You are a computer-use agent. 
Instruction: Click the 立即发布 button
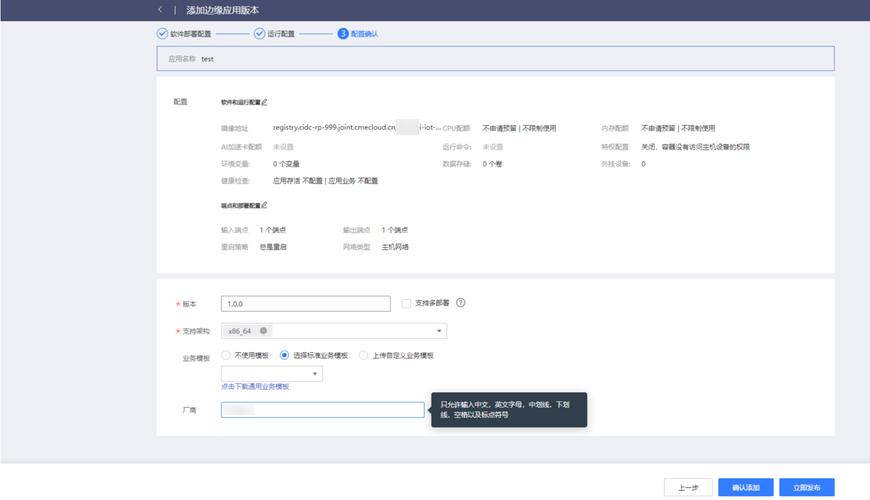coord(807,487)
